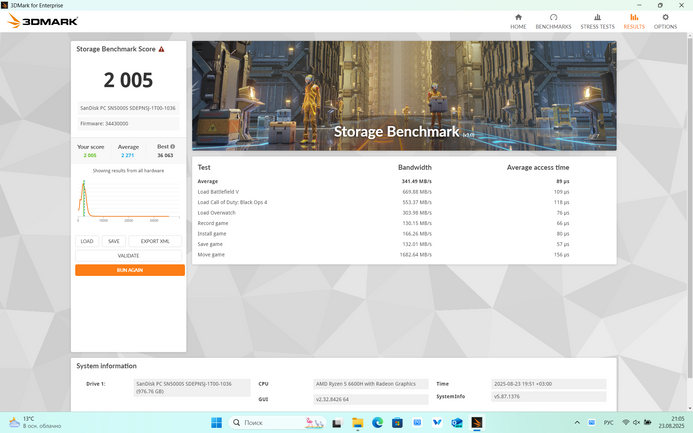Open the Benchmarks section
Viewport: 693px width, 433px height.
pos(553,21)
